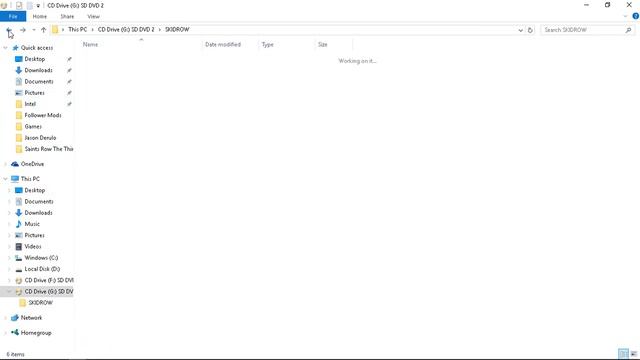Viewport: 640px width, 360px height.
Task: Open Documents under This PC
Action: 39,202
